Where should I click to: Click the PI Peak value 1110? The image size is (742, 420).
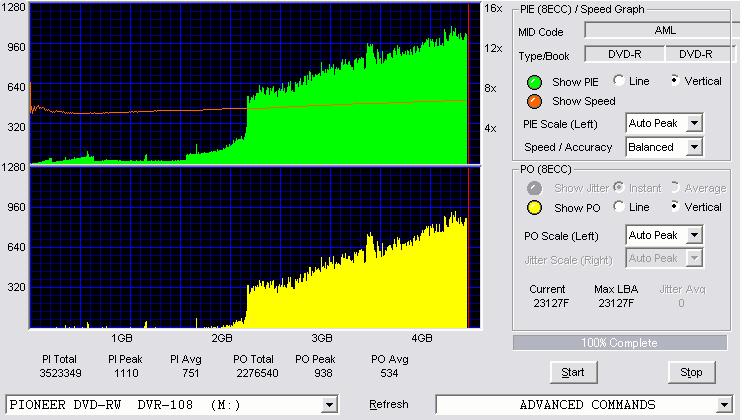pos(126,373)
